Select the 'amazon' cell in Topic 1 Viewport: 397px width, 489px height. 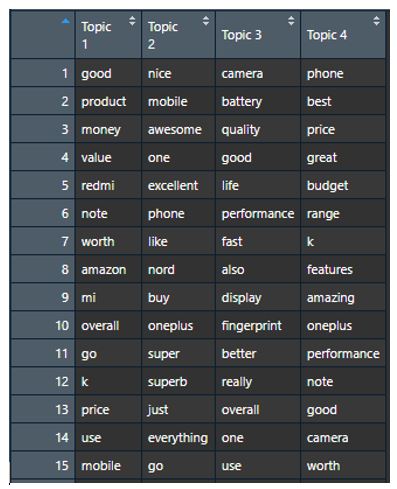(108, 269)
